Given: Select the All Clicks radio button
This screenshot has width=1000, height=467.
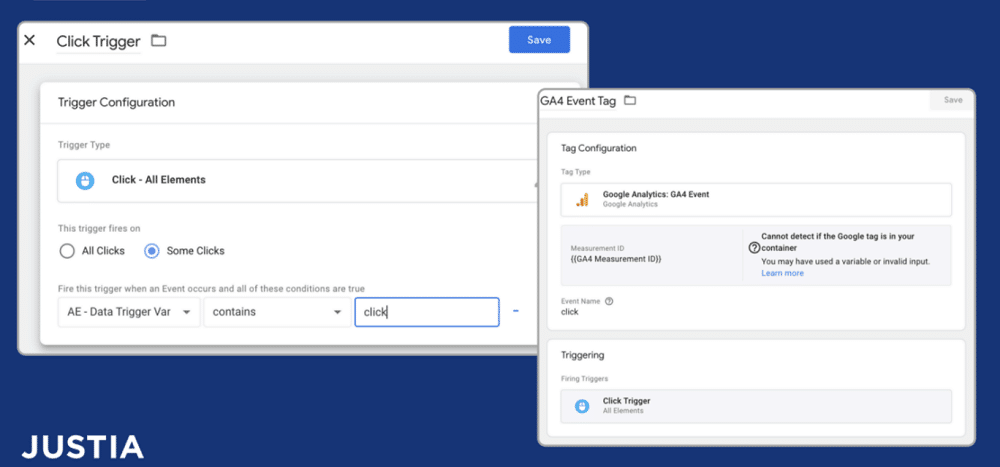Looking at the screenshot, I should (67, 251).
